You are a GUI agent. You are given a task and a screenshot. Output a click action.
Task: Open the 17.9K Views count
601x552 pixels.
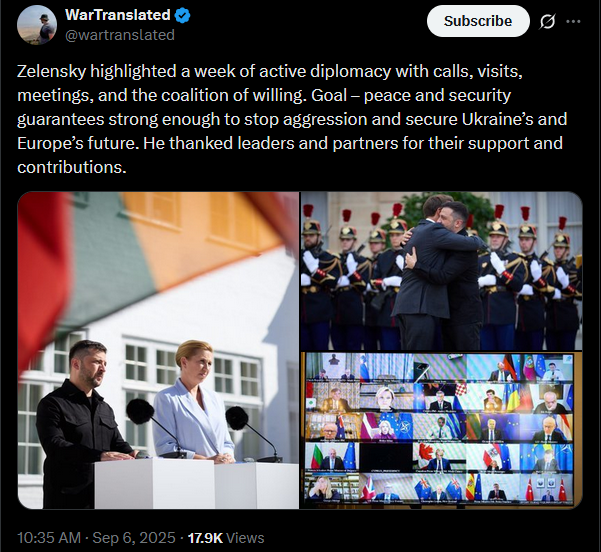click(x=226, y=538)
